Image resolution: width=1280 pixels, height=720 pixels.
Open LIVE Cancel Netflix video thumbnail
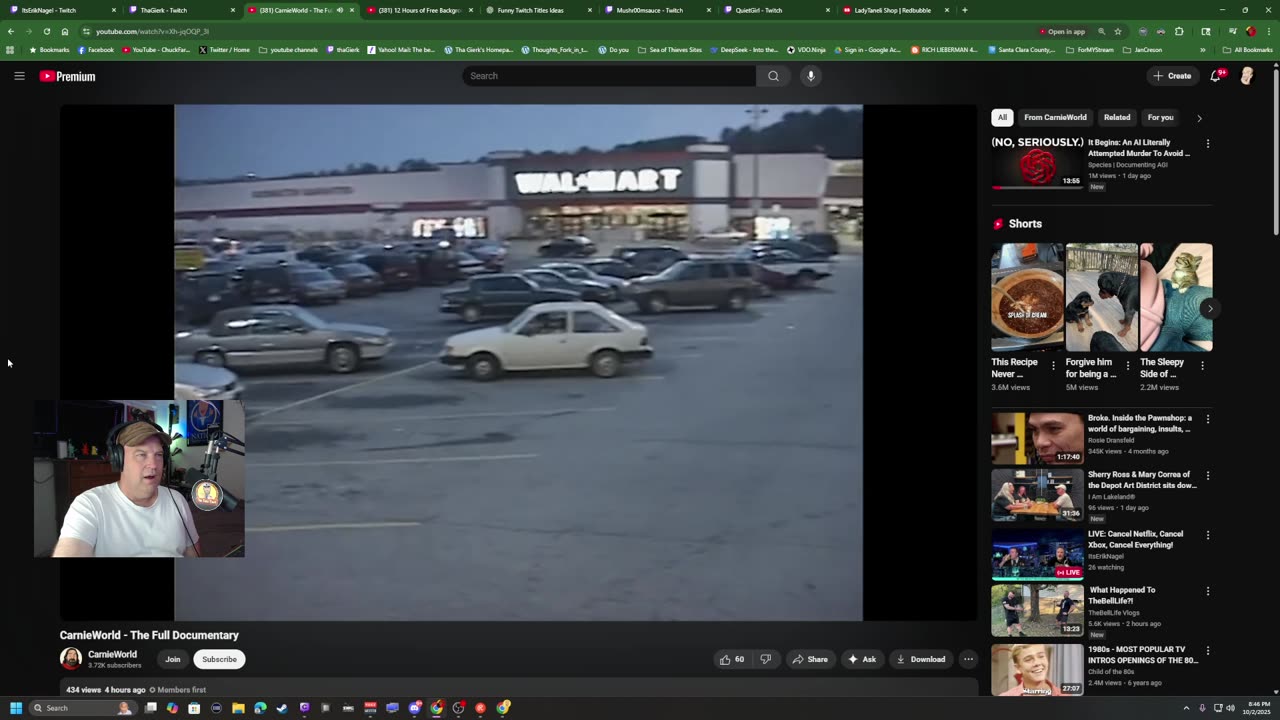[1037, 554]
